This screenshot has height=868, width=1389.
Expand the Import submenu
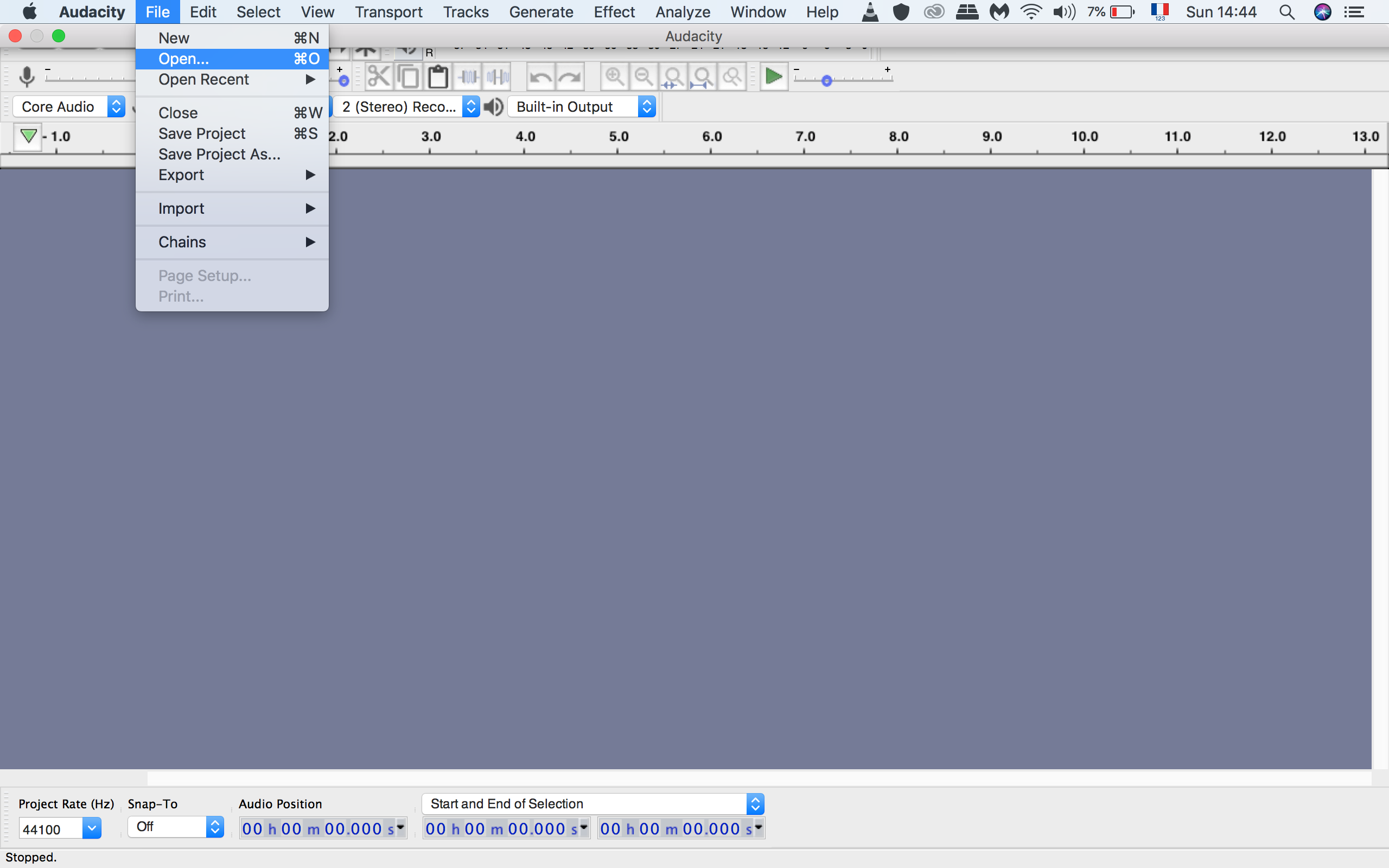pos(232,208)
